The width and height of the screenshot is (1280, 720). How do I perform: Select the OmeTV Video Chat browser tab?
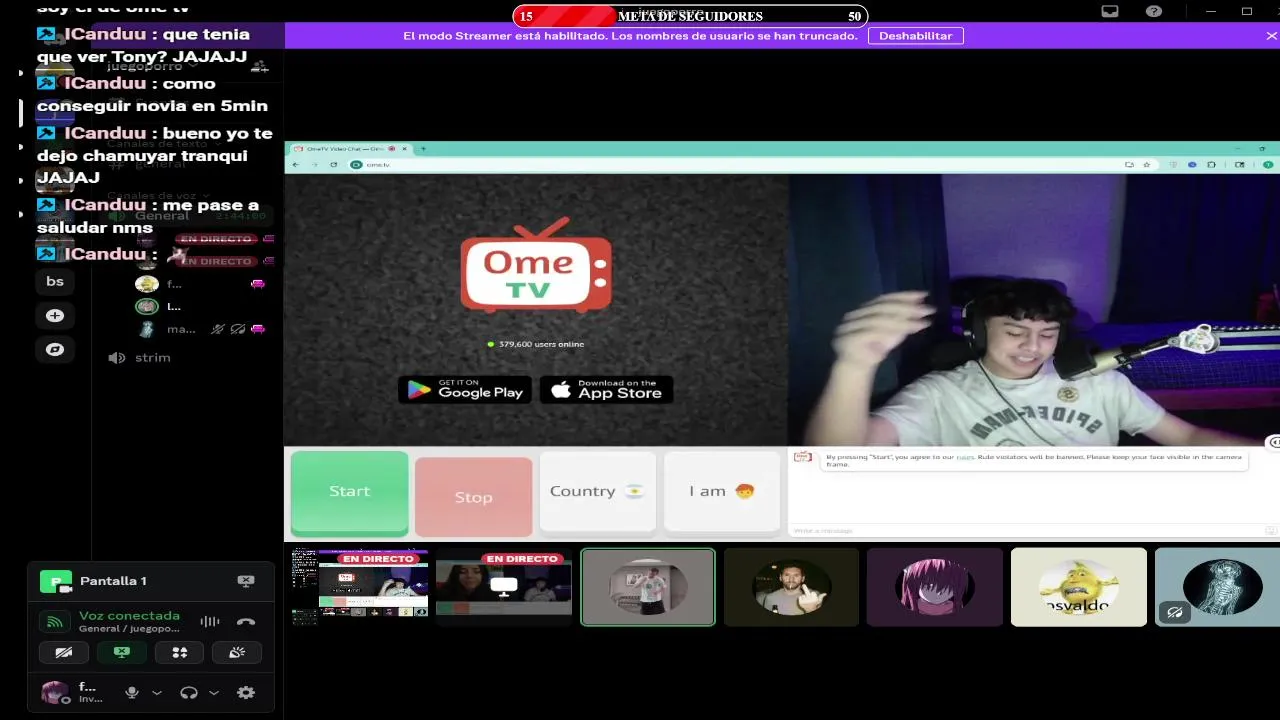(x=347, y=149)
